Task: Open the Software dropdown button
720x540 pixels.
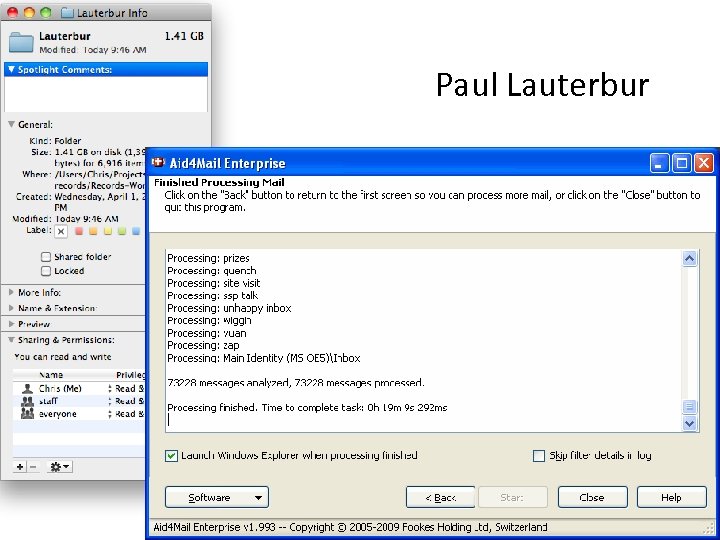Action: pos(217,497)
